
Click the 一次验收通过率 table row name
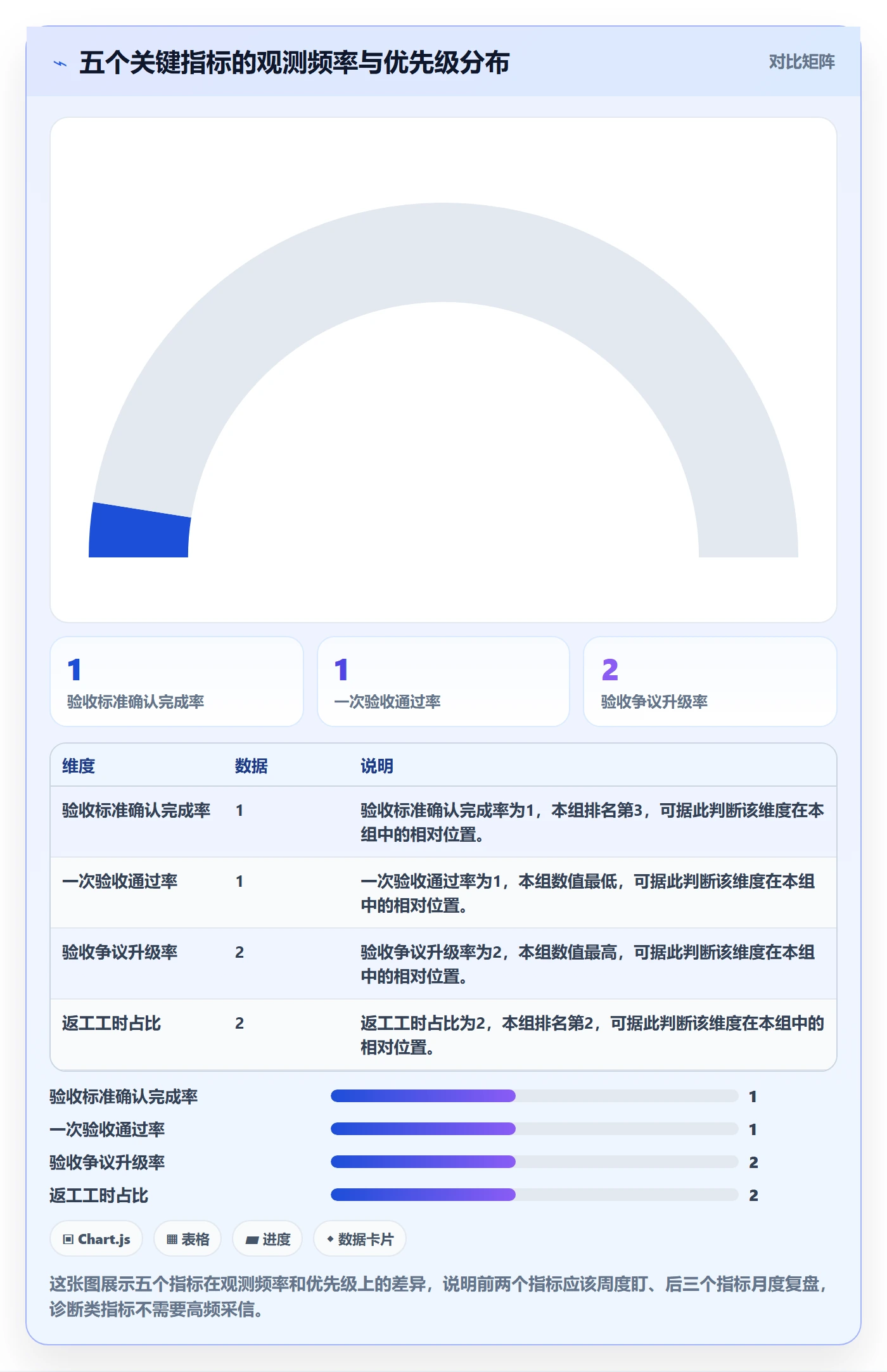(x=120, y=881)
